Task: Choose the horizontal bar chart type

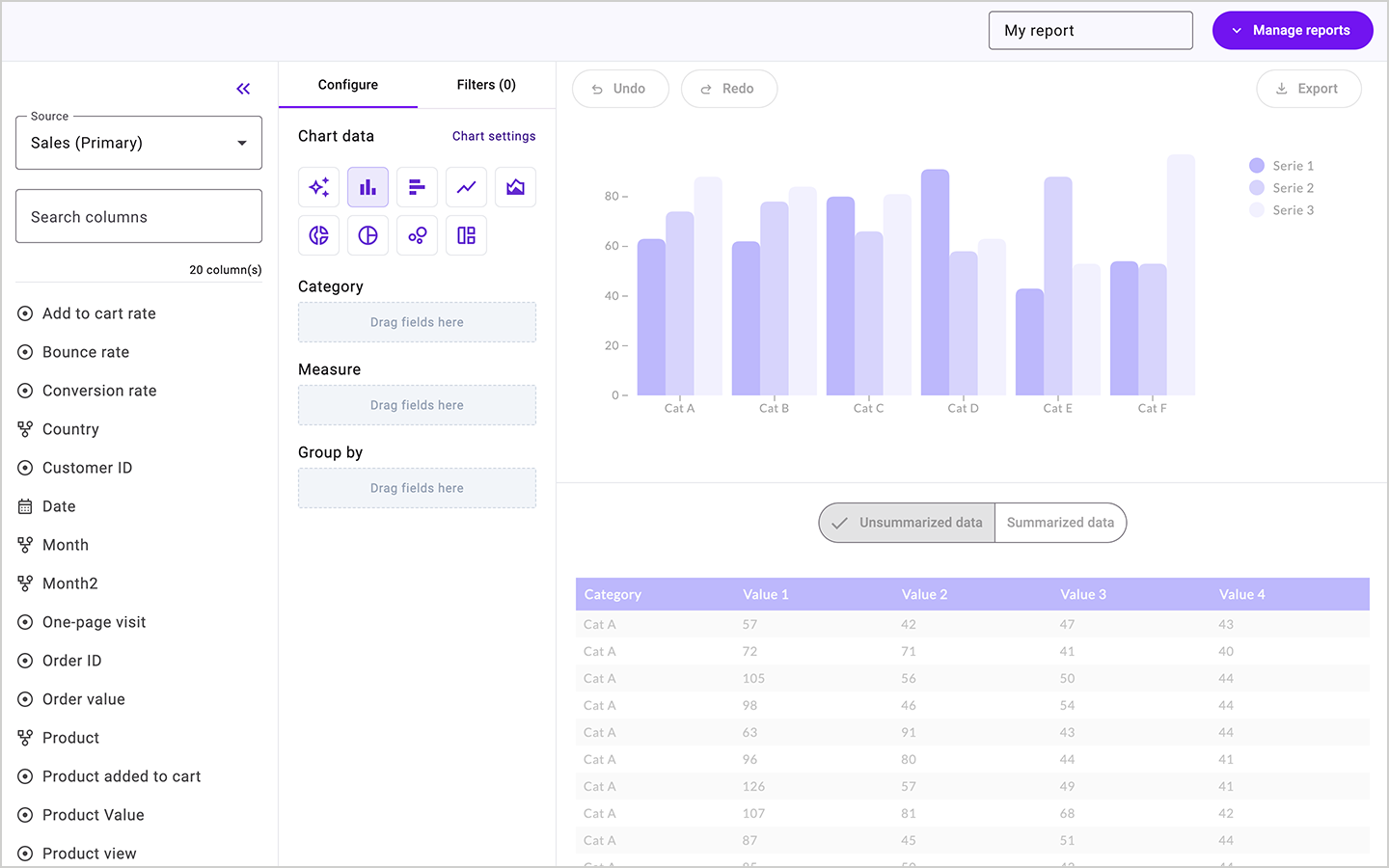Action: point(417,186)
